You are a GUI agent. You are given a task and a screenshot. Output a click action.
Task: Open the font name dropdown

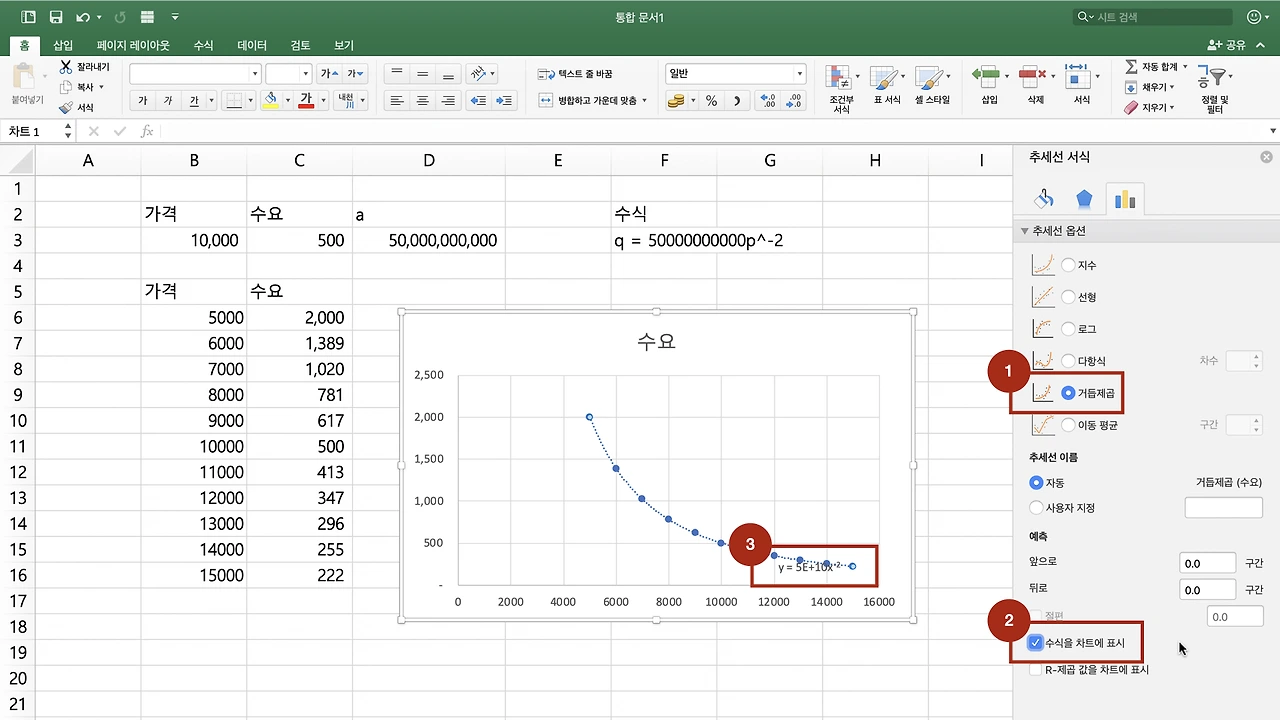pos(255,74)
